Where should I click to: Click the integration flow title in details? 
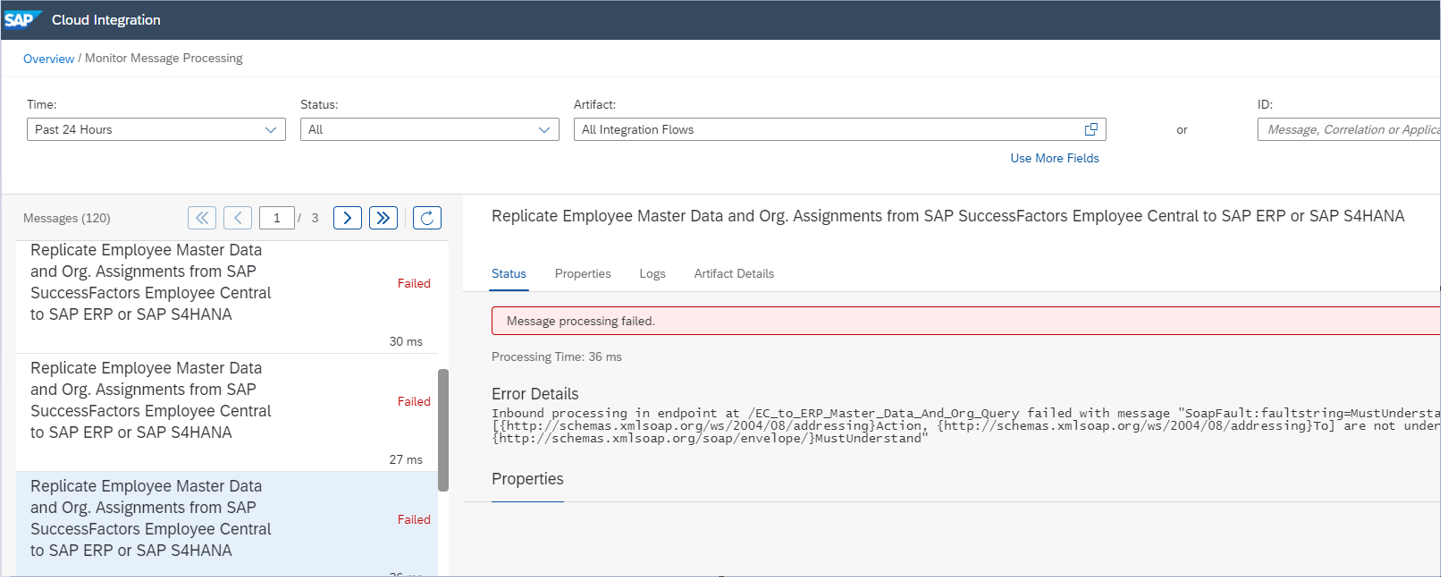point(948,216)
